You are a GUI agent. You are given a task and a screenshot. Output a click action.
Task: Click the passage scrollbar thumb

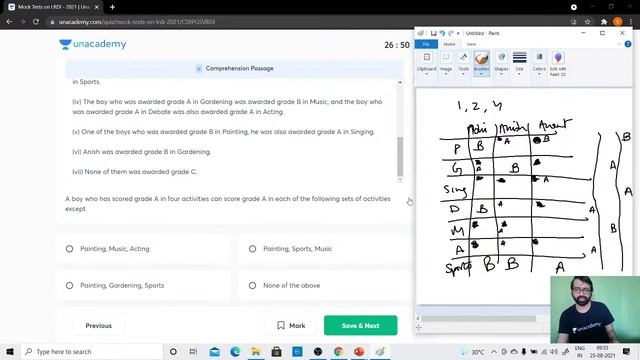pyautogui.click(x=400, y=156)
